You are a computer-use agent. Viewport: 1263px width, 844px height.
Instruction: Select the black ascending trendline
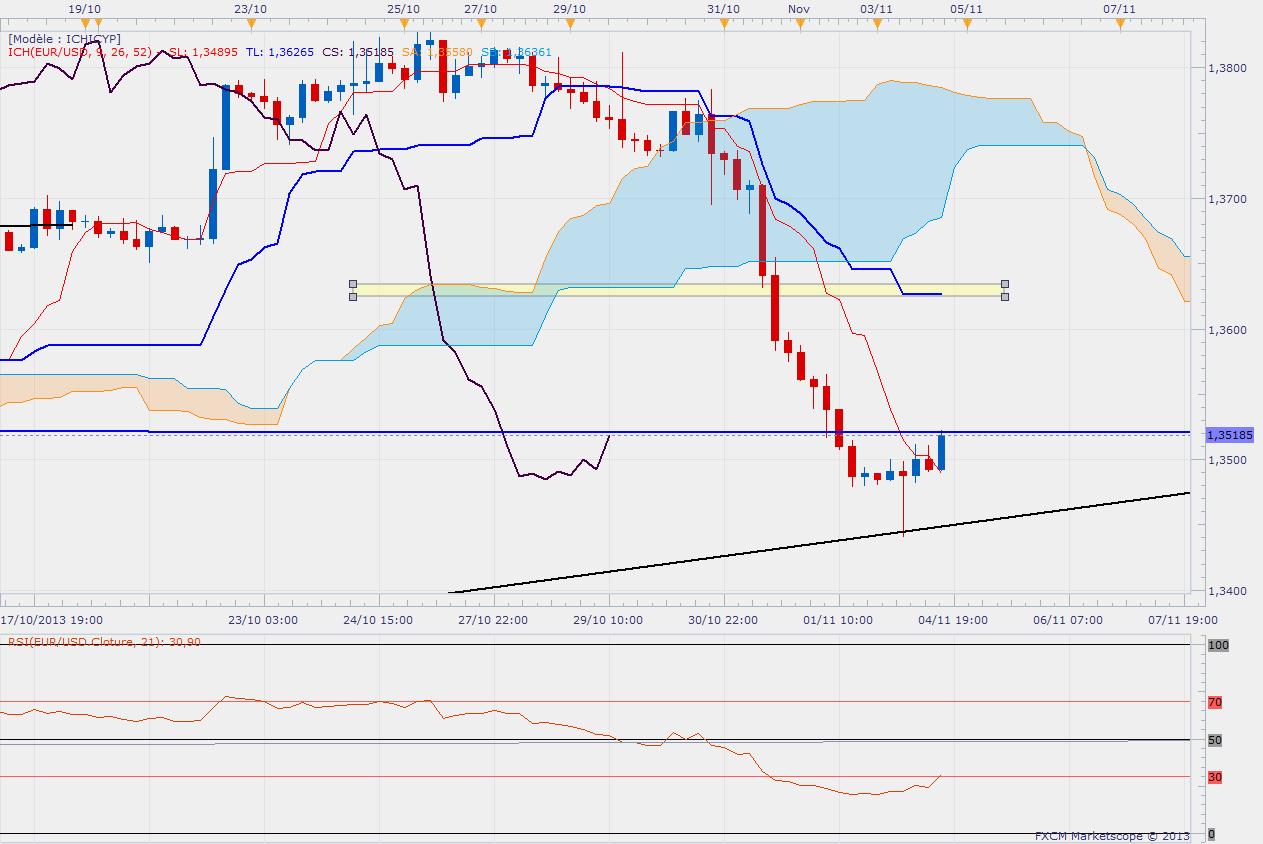(820, 542)
